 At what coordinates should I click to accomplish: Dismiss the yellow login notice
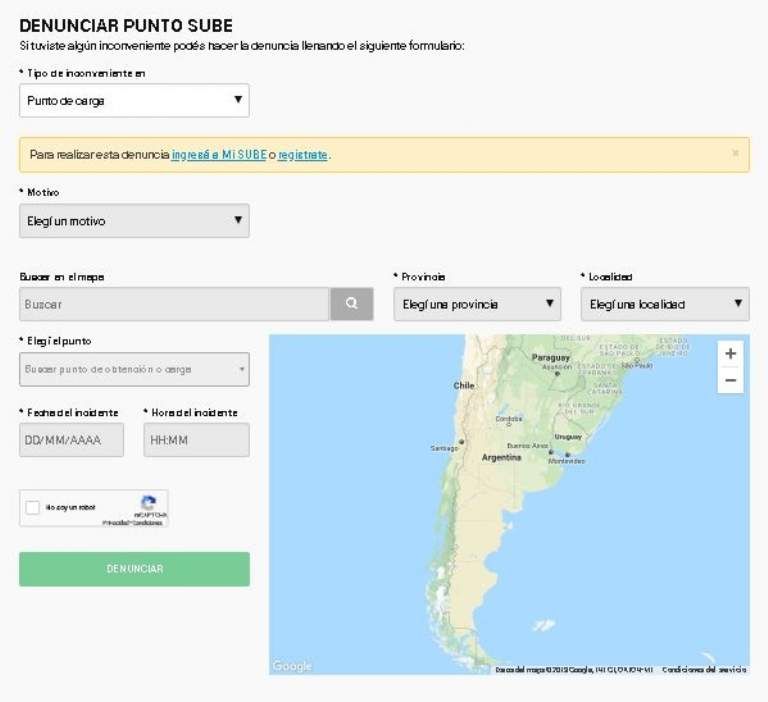[735, 154]
